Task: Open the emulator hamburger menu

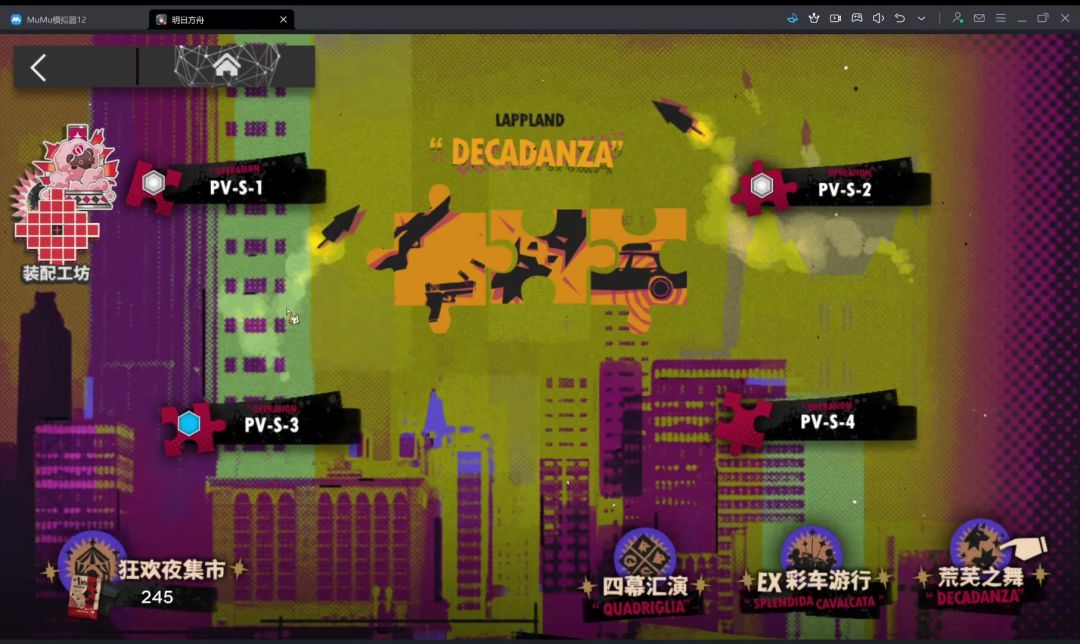Action: pos(1000,19)
